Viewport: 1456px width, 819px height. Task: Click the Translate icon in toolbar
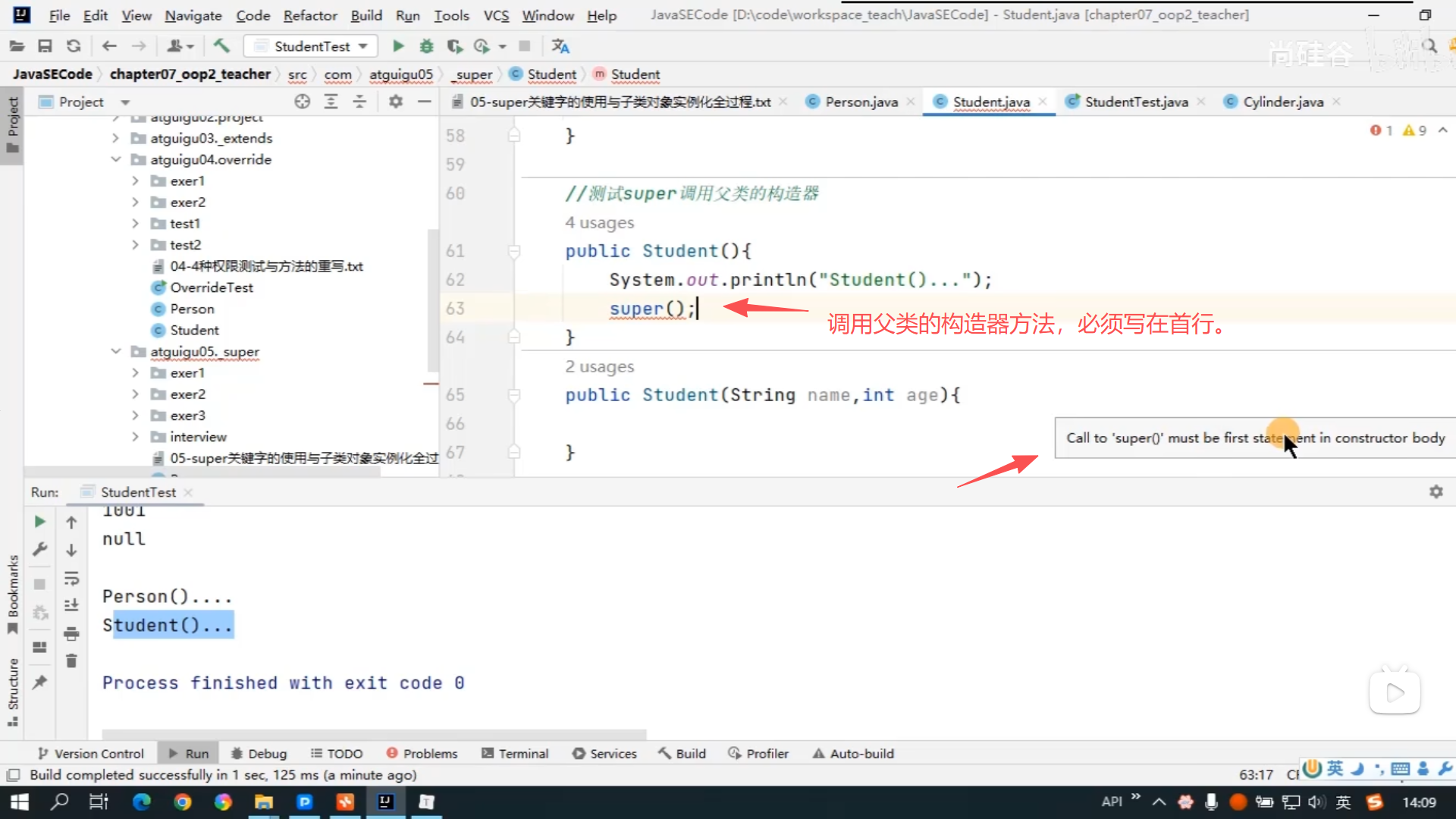[560, 46]
